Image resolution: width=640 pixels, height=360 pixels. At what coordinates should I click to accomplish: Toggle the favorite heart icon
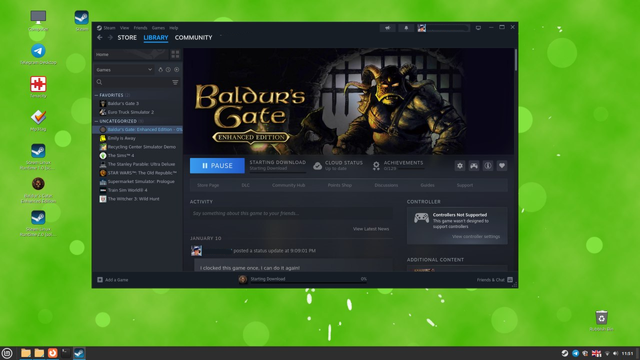tap(502, 166)
